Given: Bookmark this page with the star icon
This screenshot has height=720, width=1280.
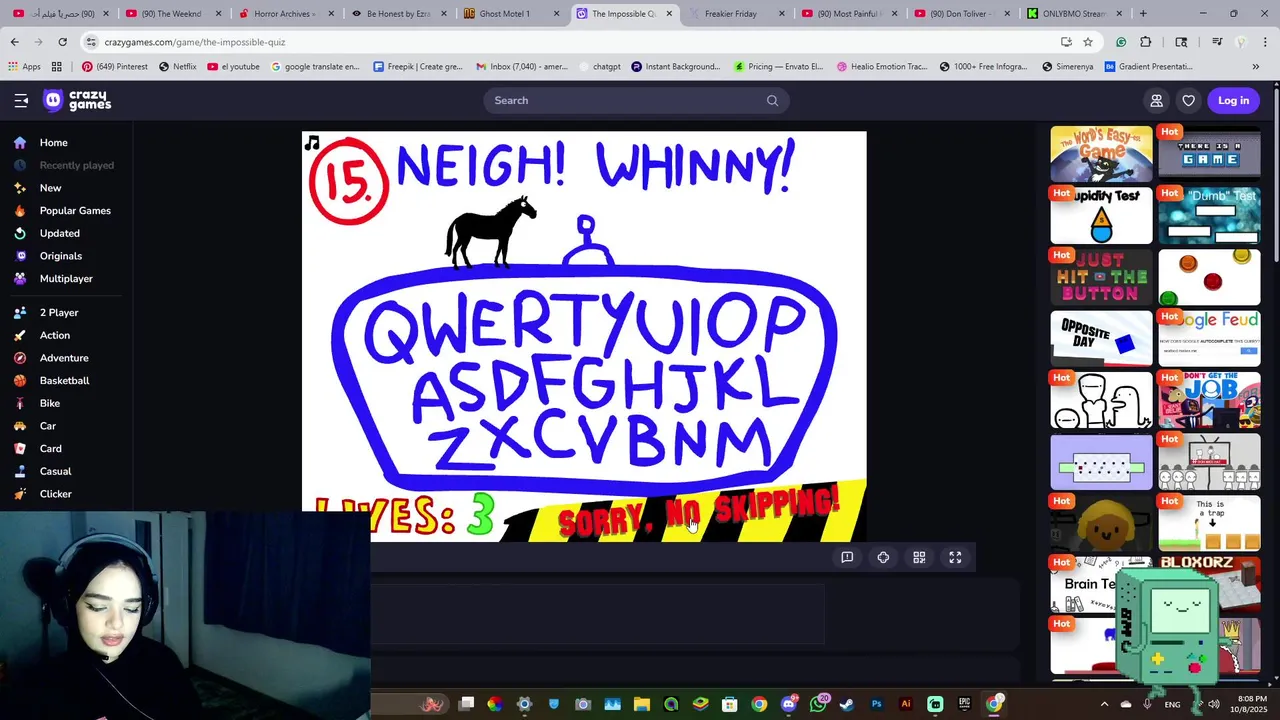Looking at the screenshot, I should (x=1088, y=42).
